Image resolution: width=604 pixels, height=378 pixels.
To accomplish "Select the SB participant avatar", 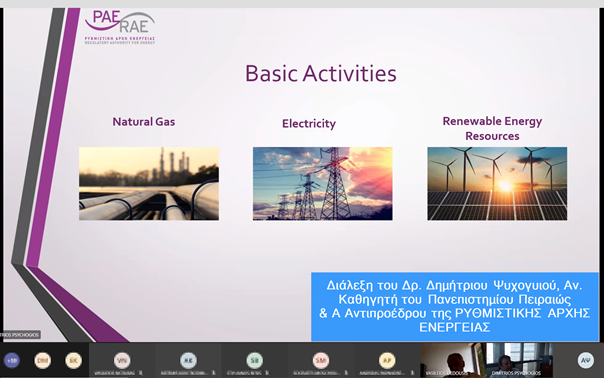I will 255,361.
